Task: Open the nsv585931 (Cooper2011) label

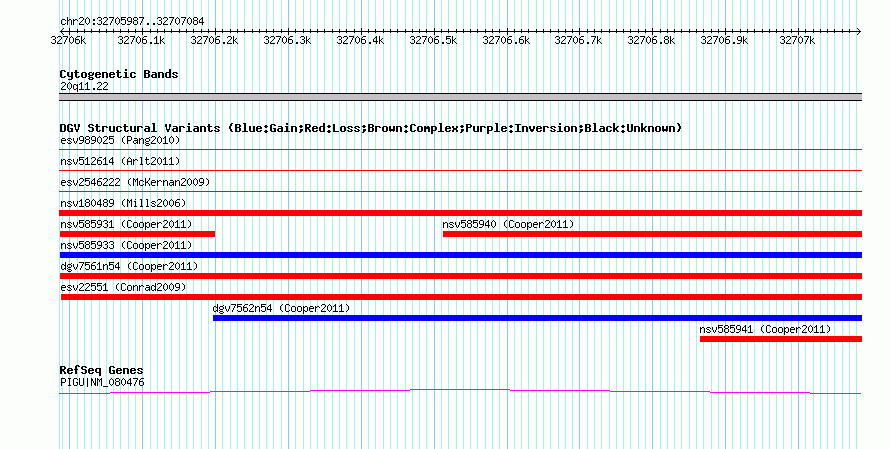Action: (126, 224)
